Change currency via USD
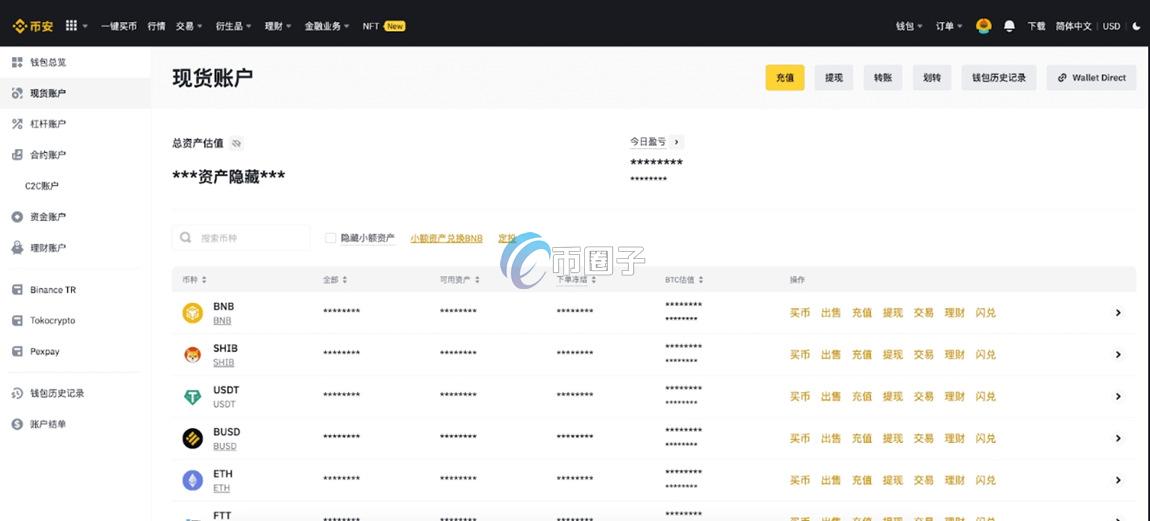Image resolution: width=1150 pixels, height=521 pixels. coord(1112,26)
